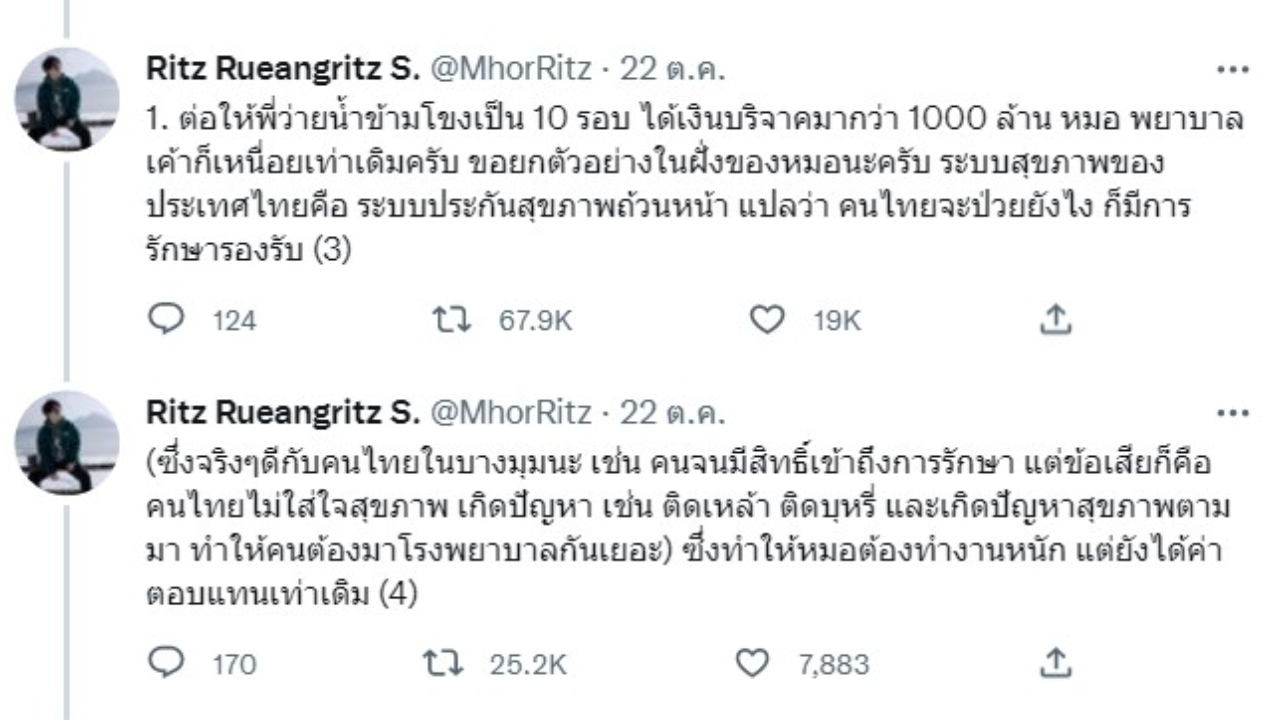Open Ritz Rueangritz S. name on second tweet
1280x720 pixels.
(x=282, y=412)
